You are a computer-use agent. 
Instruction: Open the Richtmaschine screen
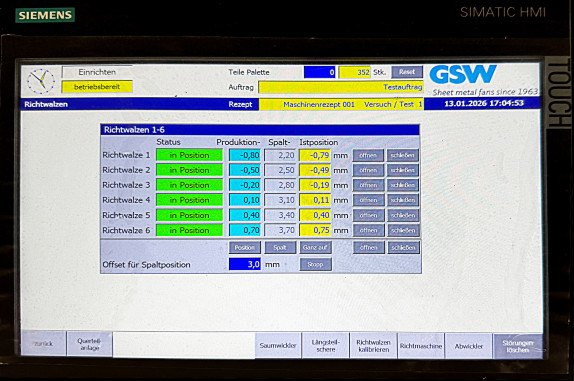421,346
